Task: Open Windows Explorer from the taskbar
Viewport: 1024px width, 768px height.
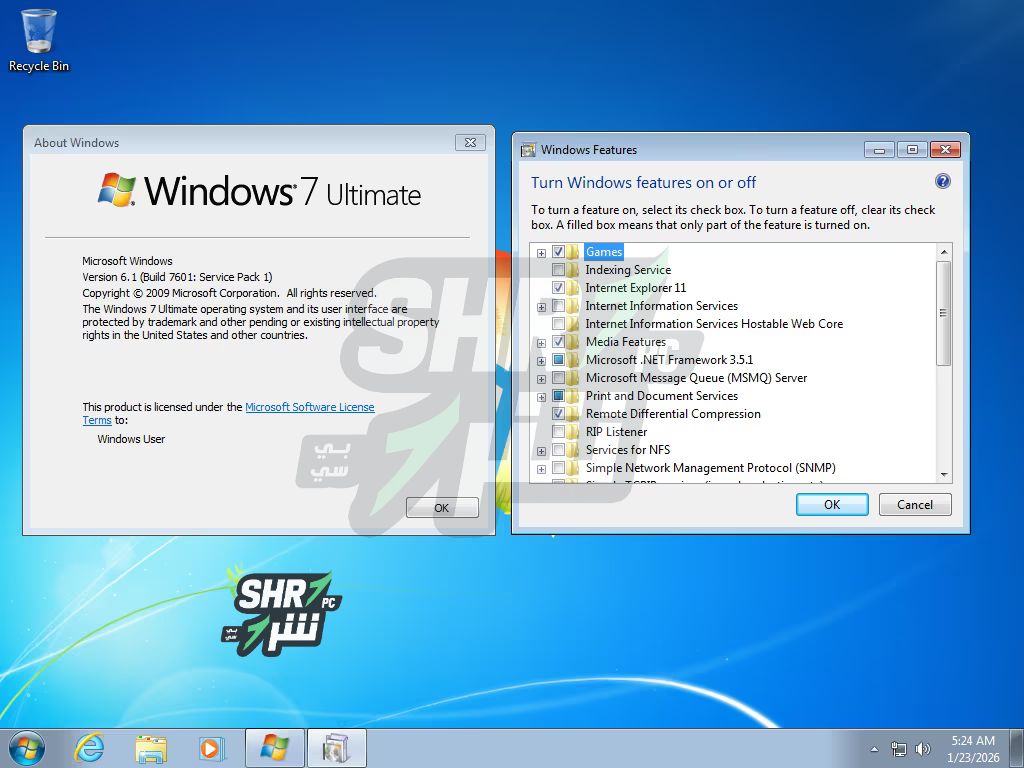Action: coord(151,748)
